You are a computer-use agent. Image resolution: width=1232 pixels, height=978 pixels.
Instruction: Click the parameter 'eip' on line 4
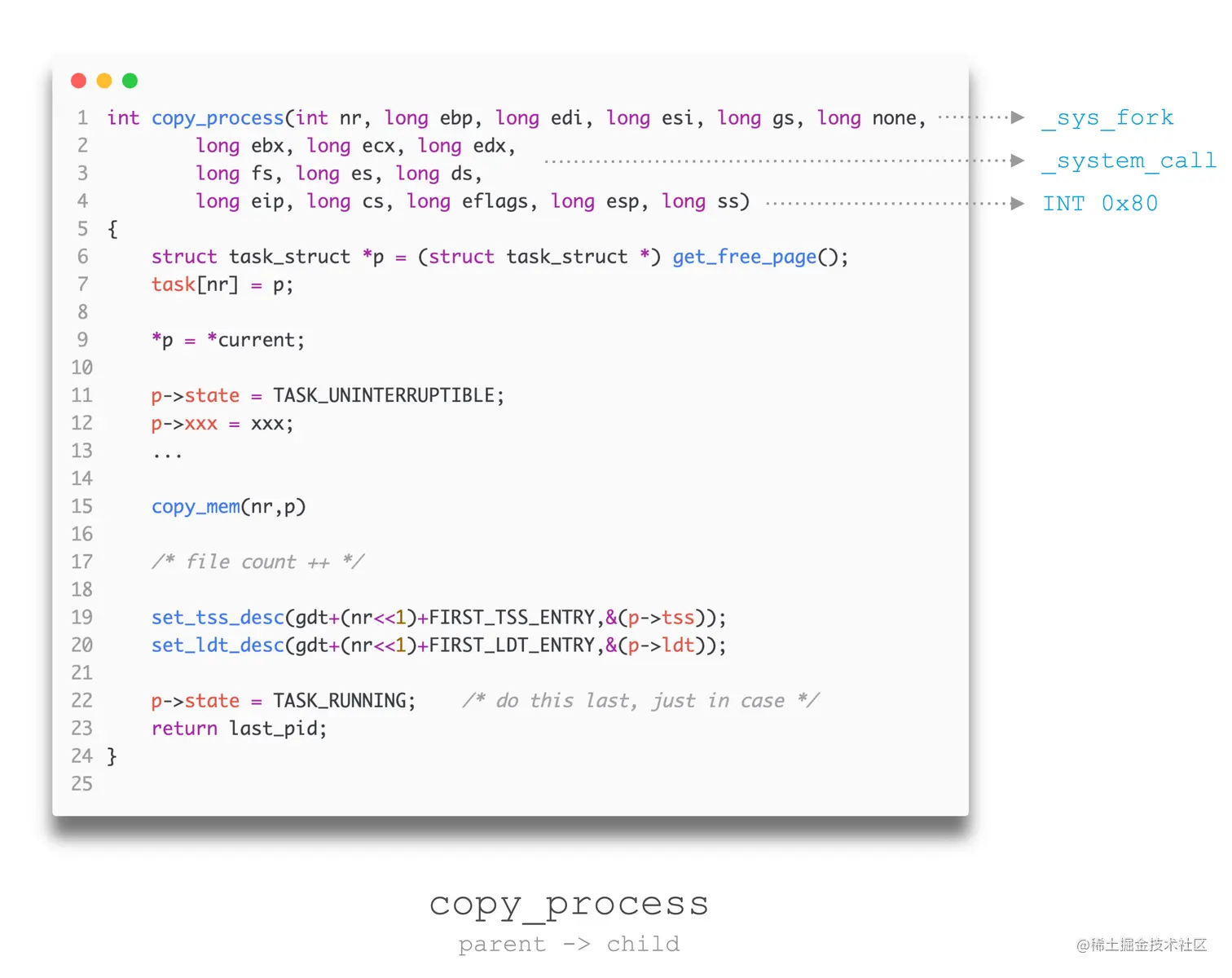pyautogui.click(x=267, y=201)
